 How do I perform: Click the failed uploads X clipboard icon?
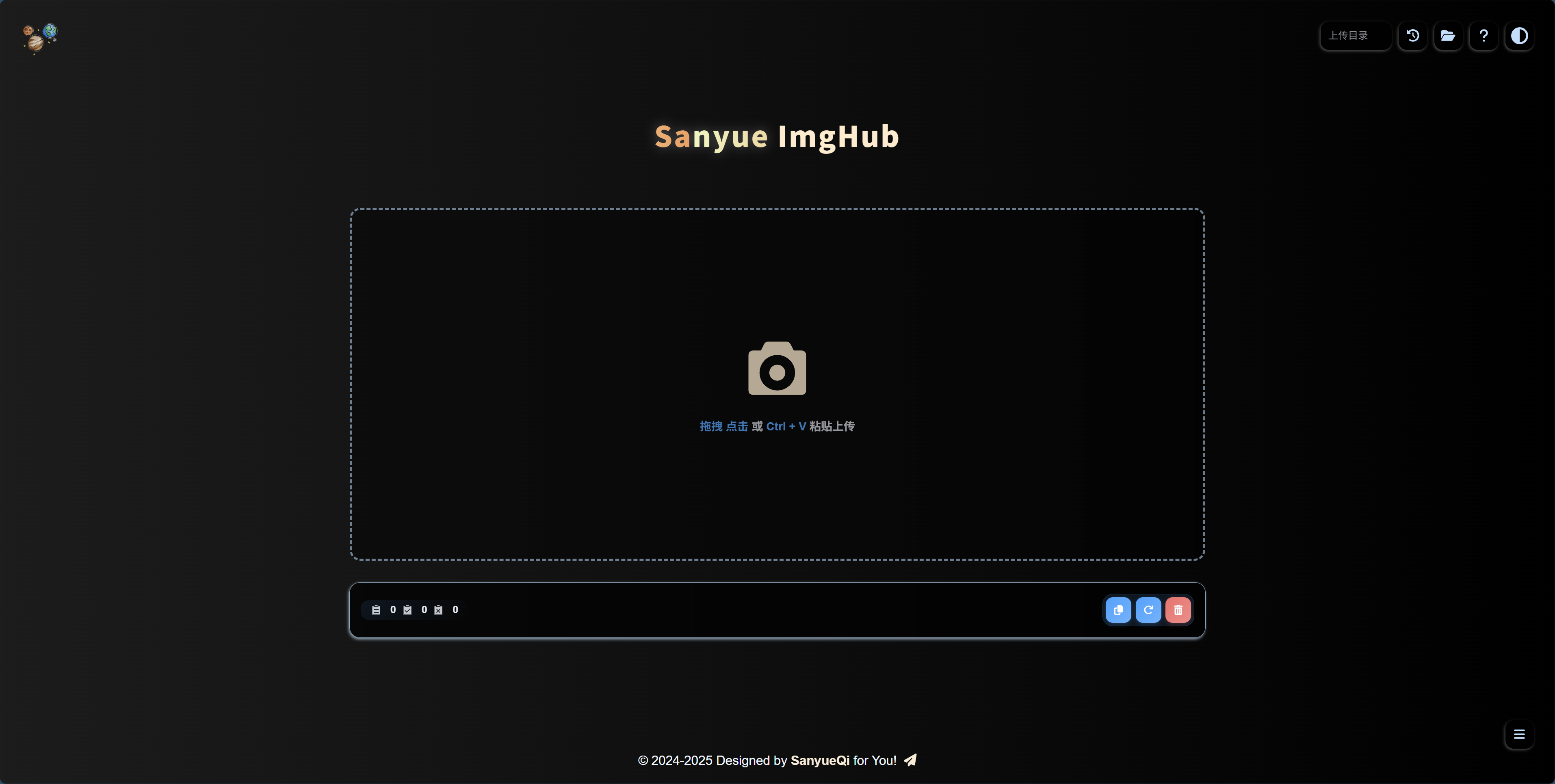tap(438, 609)
